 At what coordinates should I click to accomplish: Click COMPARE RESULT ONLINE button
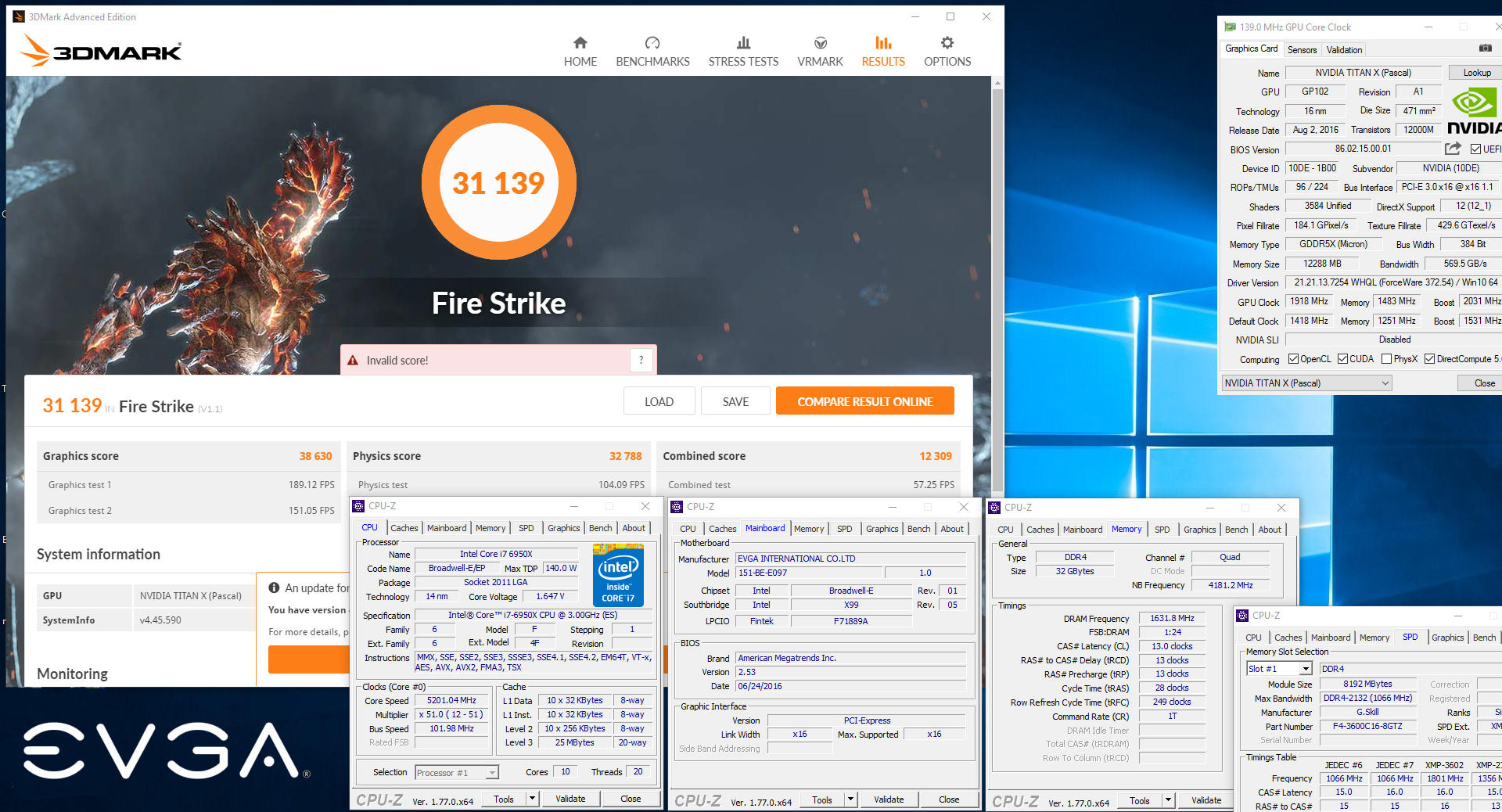point(865,401)
